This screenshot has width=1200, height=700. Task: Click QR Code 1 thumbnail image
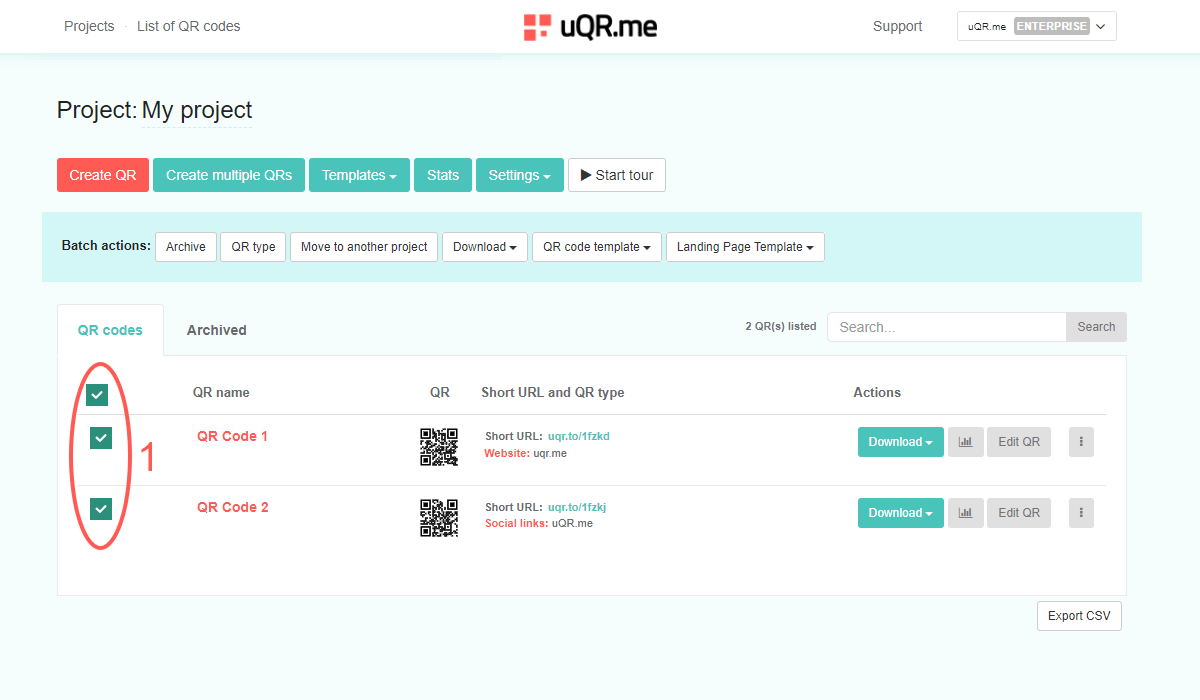(x=439, y=447)
